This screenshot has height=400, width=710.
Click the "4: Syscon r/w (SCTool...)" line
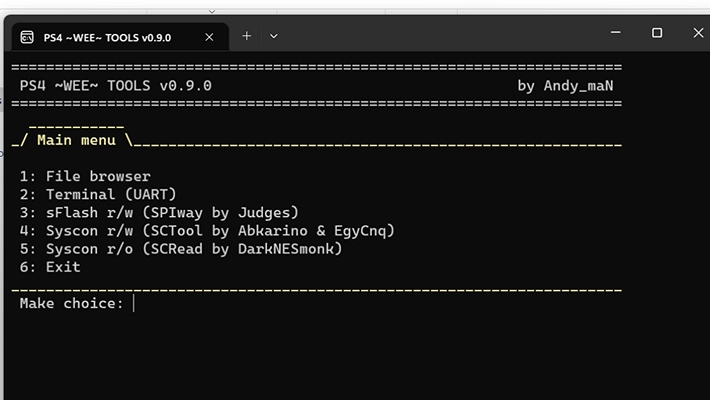point(207,231)
